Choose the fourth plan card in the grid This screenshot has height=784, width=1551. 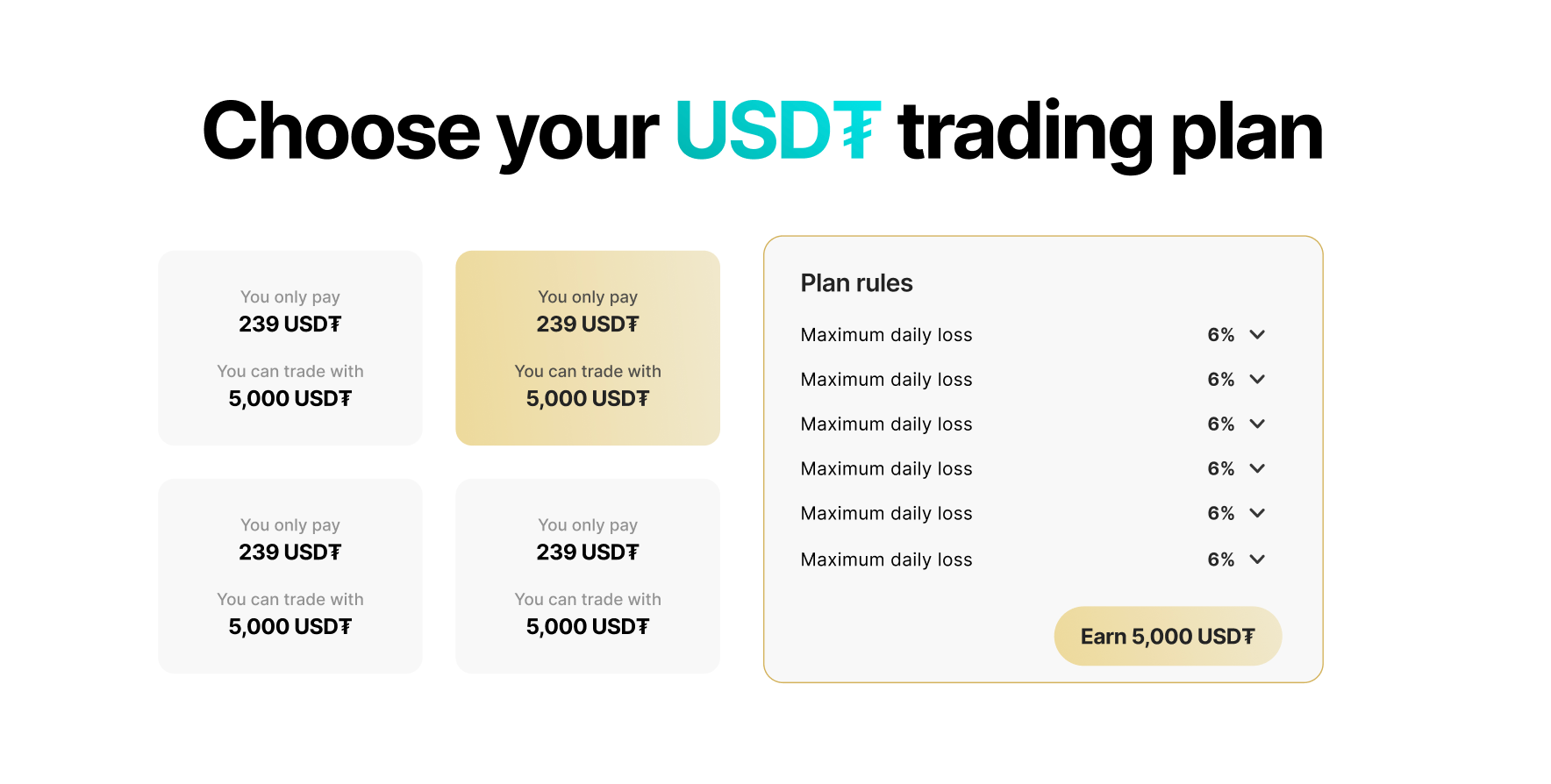(x=588, y=576)
